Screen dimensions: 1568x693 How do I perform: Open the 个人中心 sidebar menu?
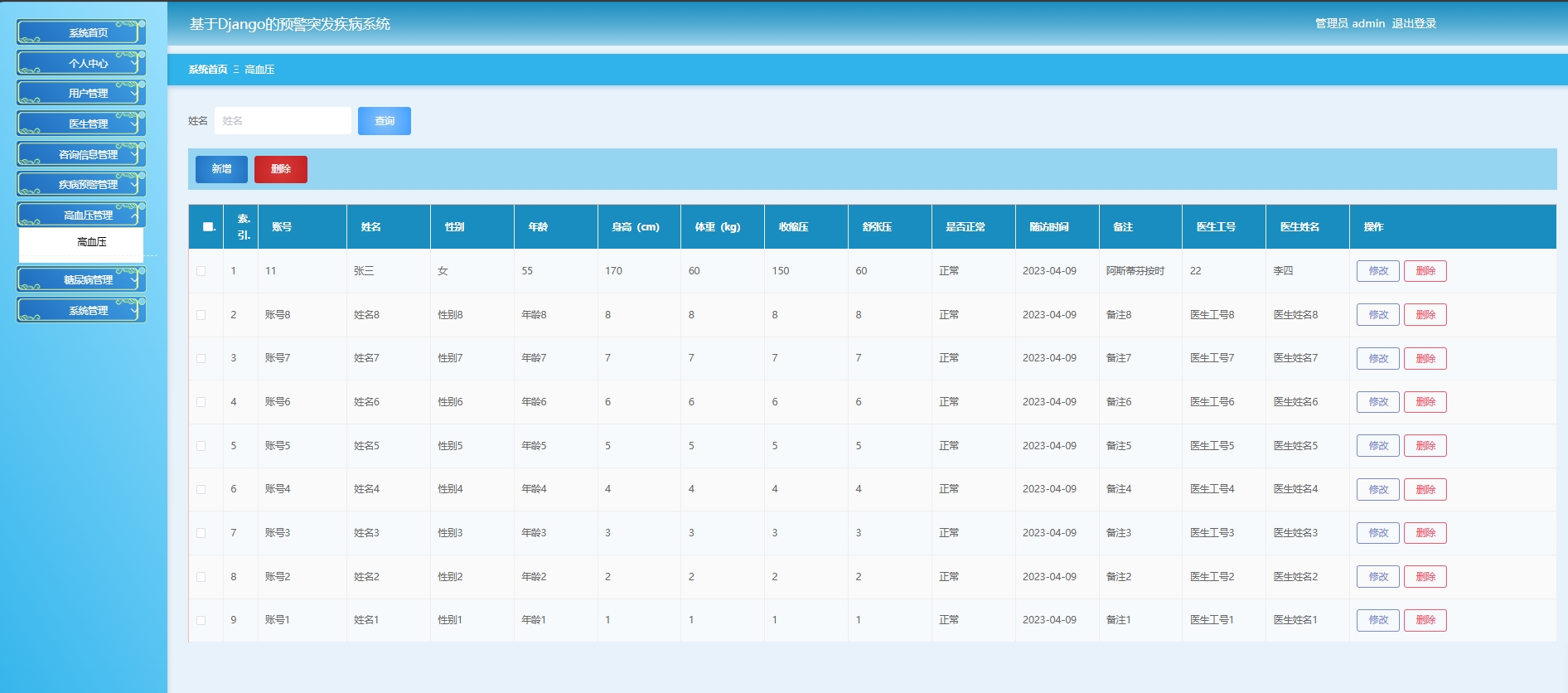(81, 63)
